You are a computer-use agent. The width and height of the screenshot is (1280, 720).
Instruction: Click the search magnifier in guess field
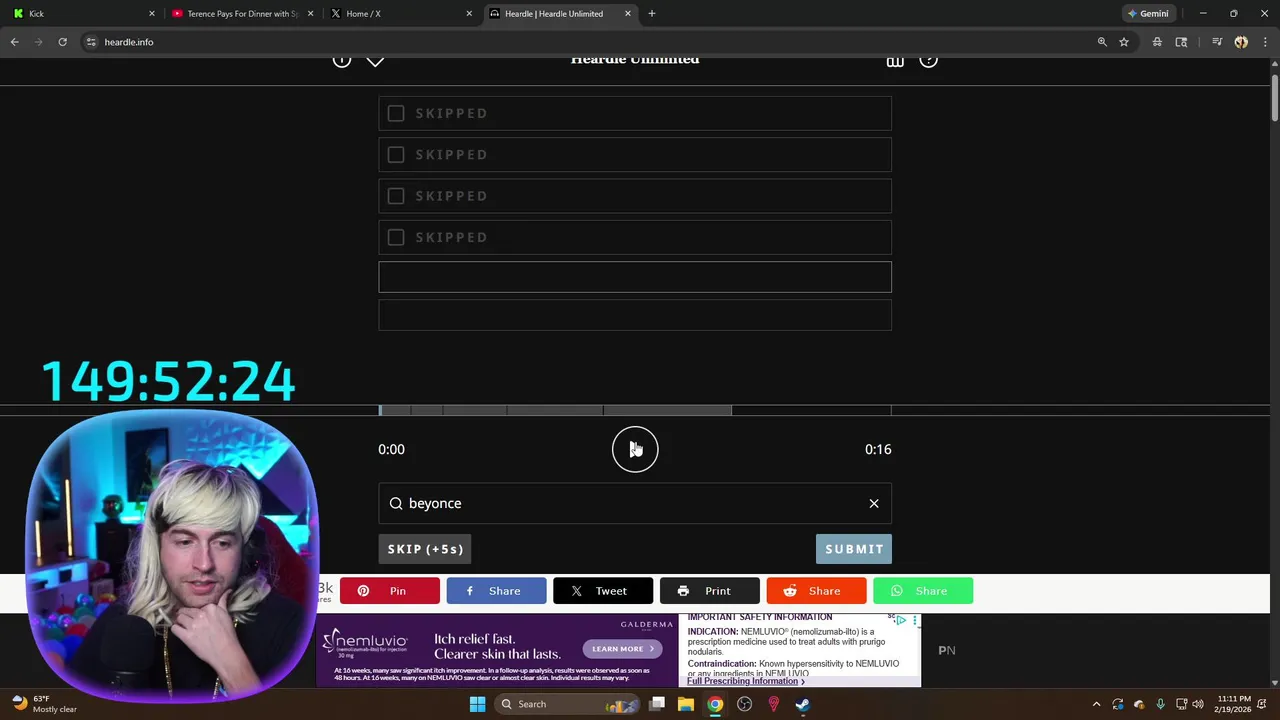tap(396, 503)
